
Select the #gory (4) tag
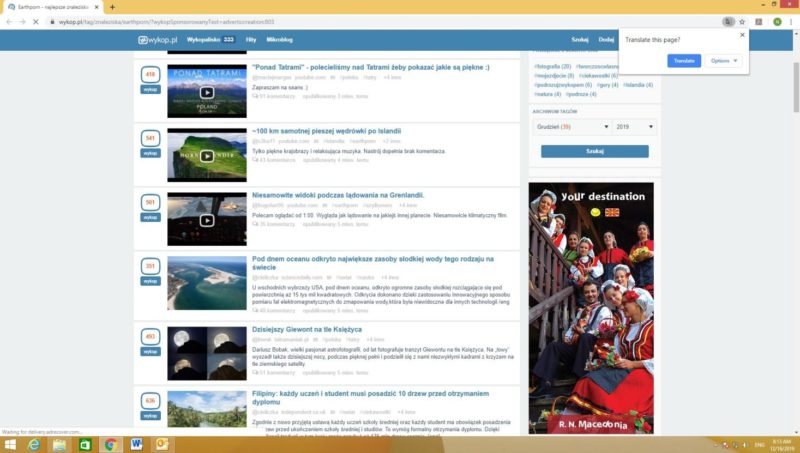tap(608, 85)
